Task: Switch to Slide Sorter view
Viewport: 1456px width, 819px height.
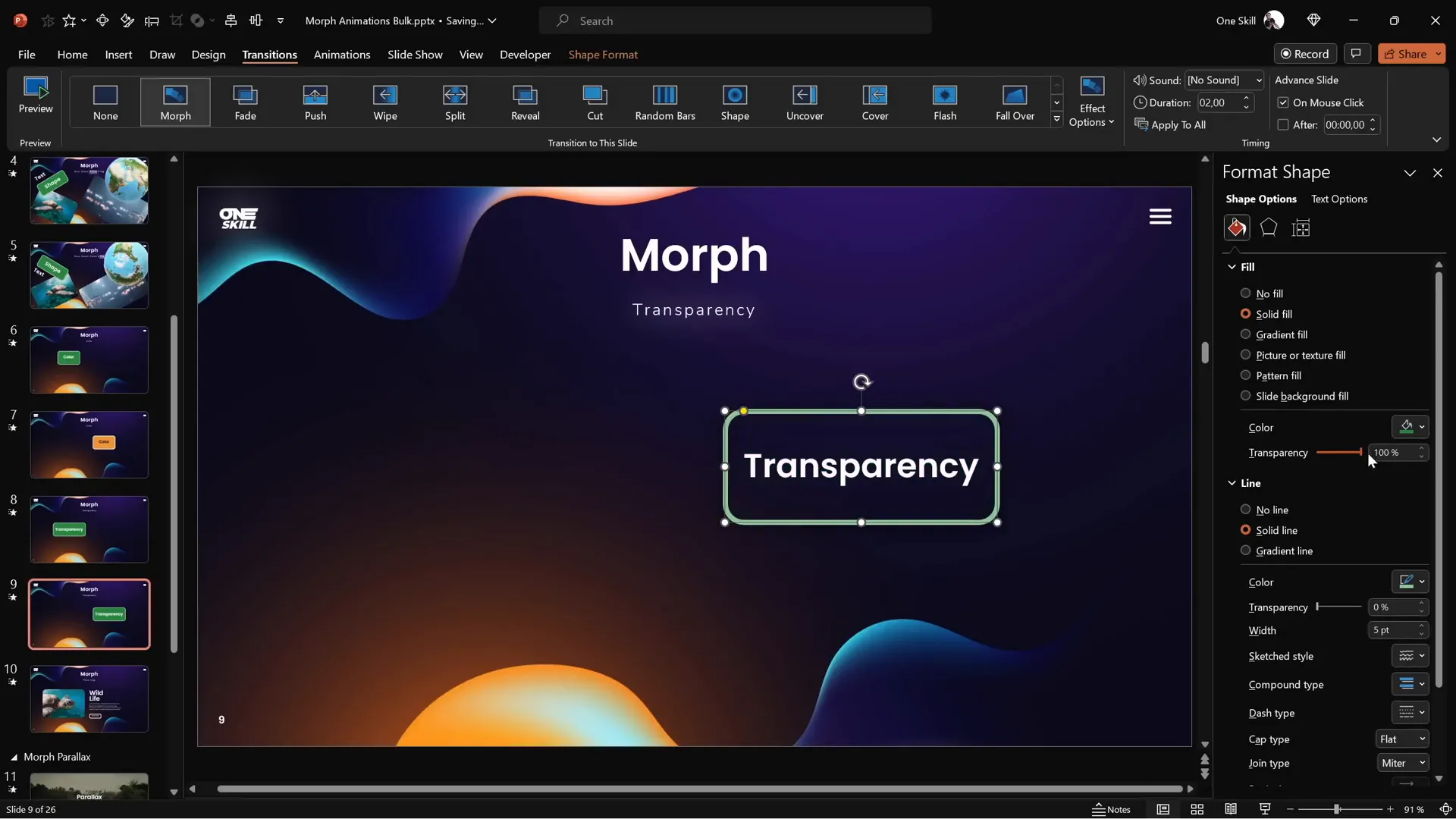Action: [1197, 809]
